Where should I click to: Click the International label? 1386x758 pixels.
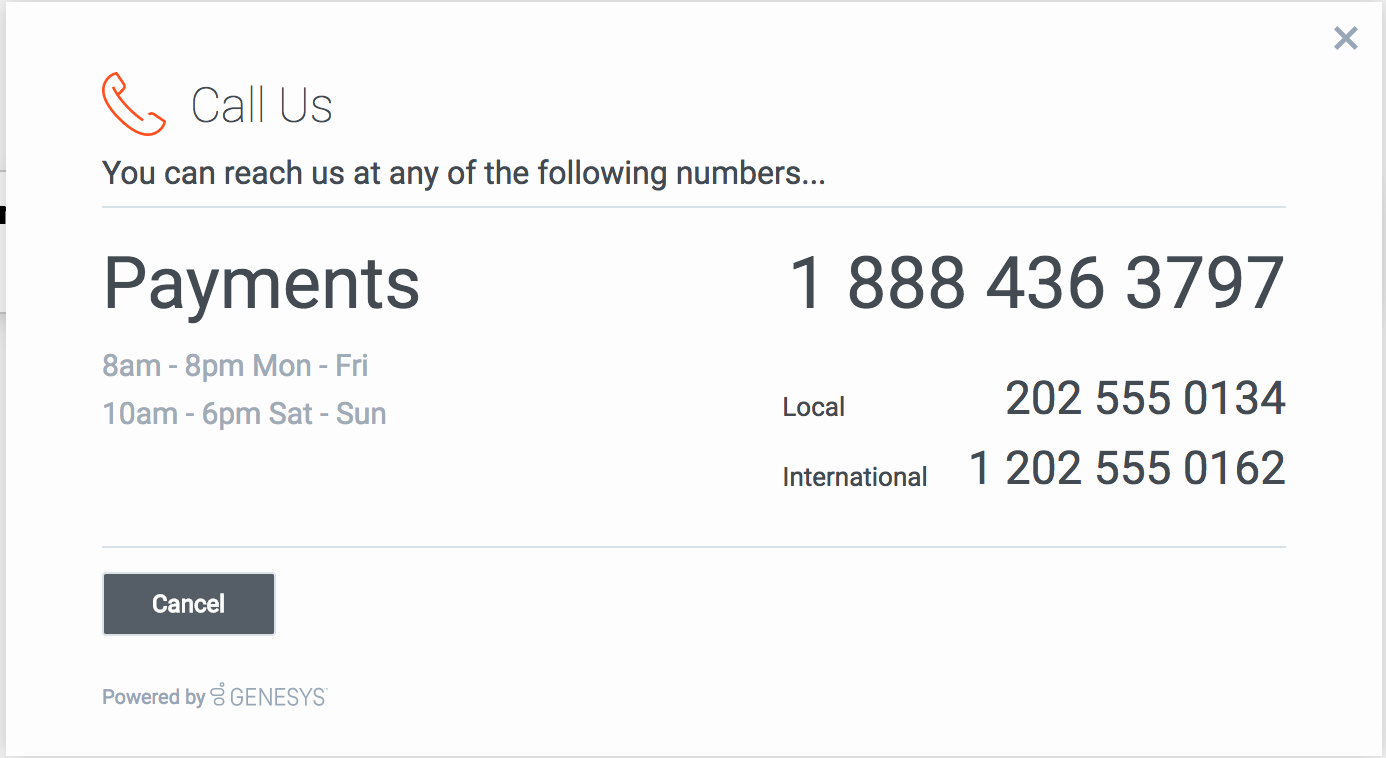pos(854,477)
